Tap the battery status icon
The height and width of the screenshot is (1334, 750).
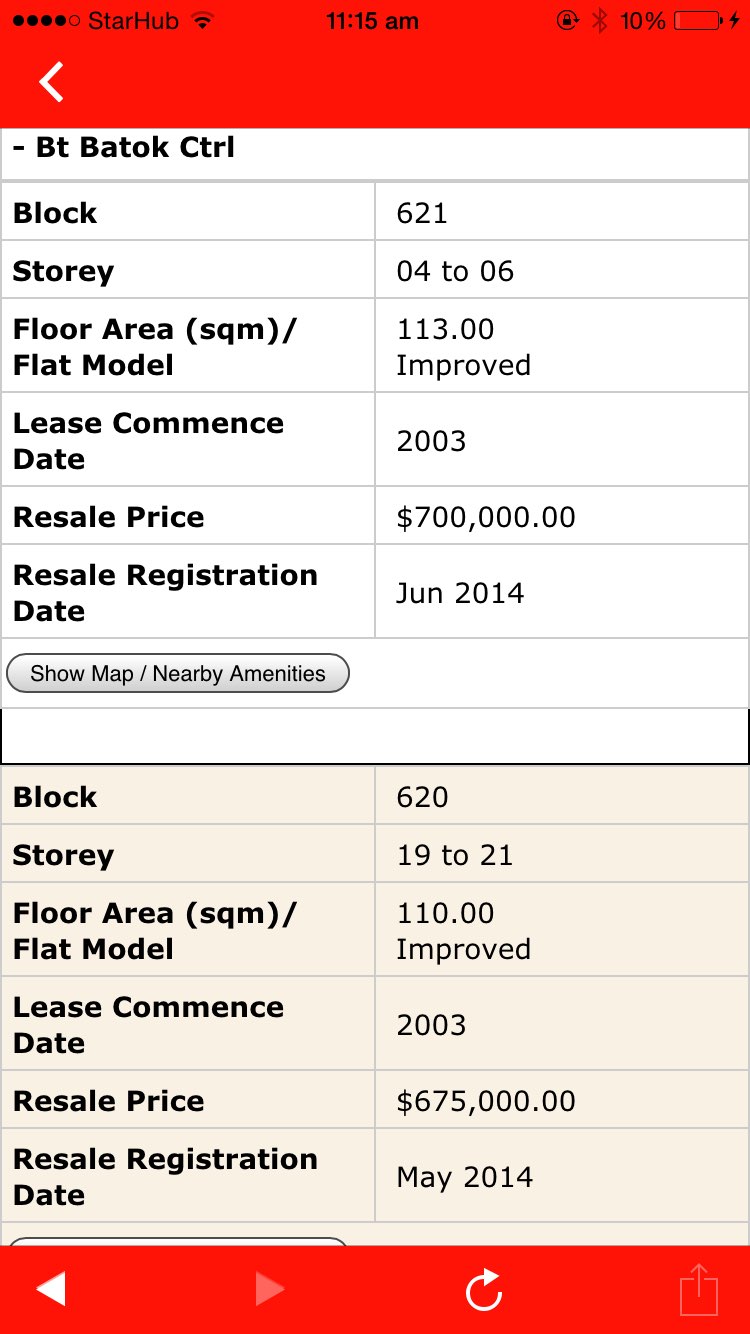(x=700, y=21)
